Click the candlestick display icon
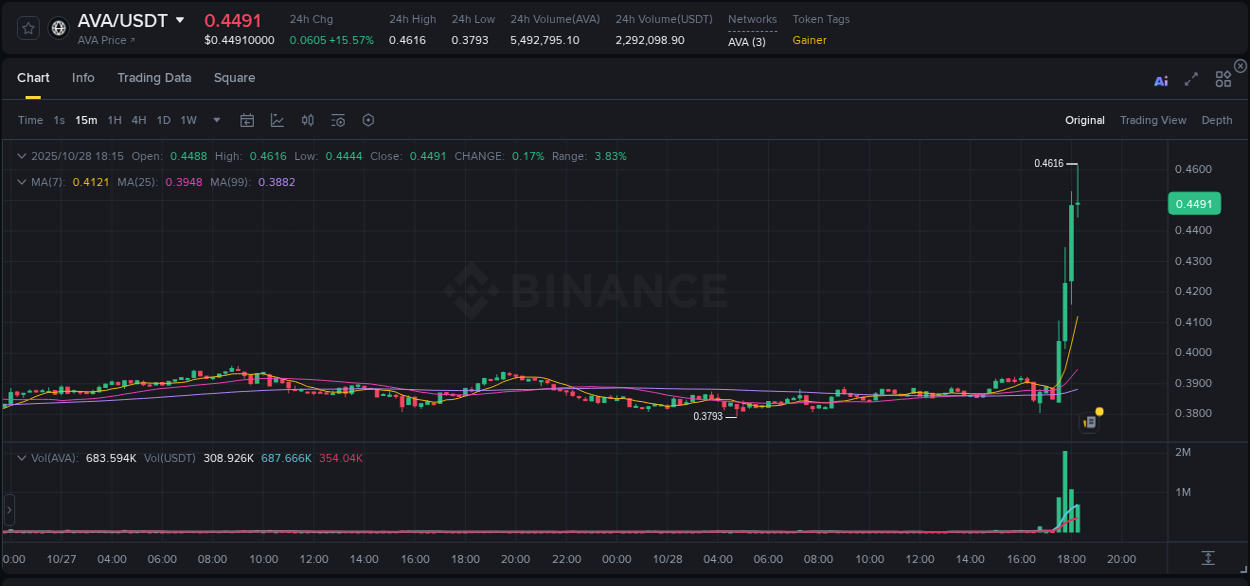The width and height of the screenshot is (1250, 586). point(307,120)
